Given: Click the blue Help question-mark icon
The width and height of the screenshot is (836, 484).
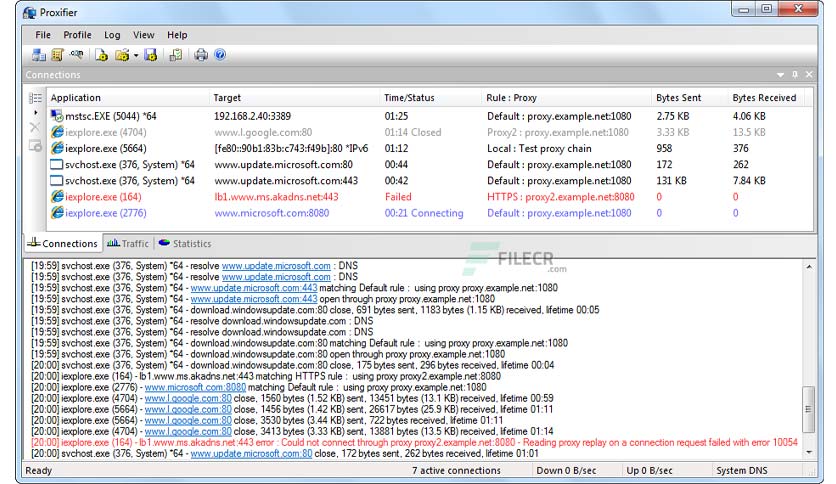Looking at the screenshot, I should point(220,55).
